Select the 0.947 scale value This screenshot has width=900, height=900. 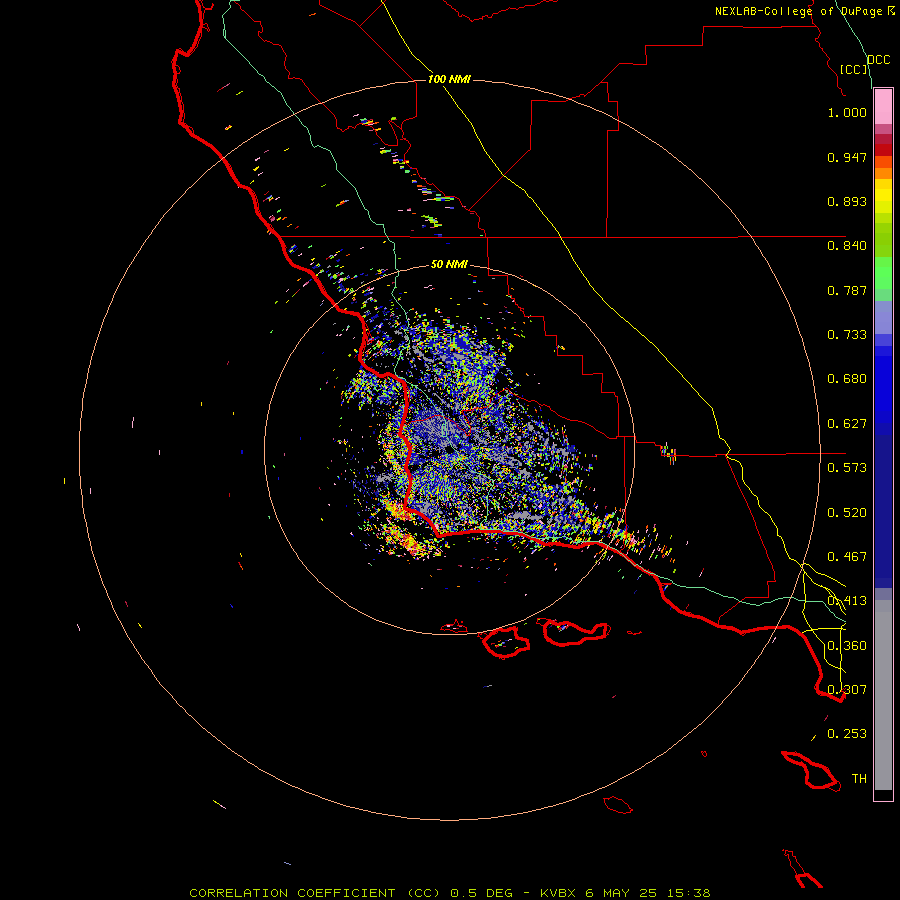click(x=847, y=157)
